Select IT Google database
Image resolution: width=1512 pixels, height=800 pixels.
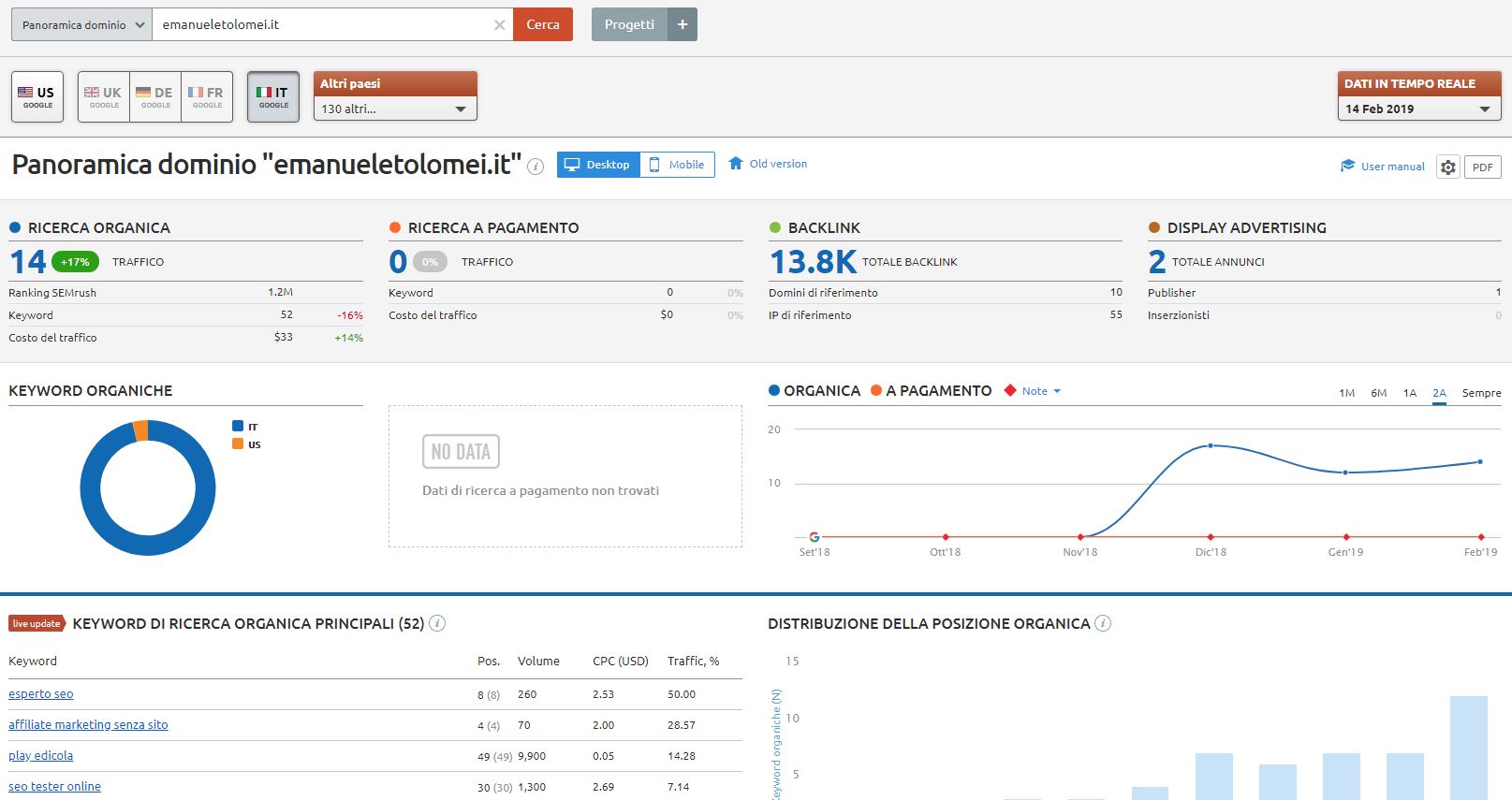coord(273,96)
